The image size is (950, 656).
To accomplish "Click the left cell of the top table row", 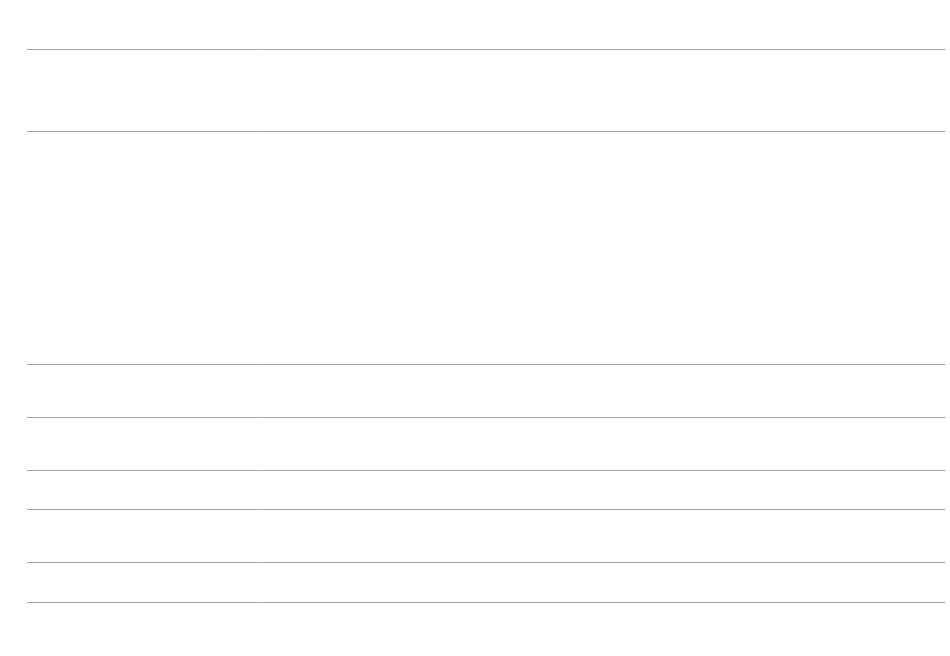I will [144, 90].
